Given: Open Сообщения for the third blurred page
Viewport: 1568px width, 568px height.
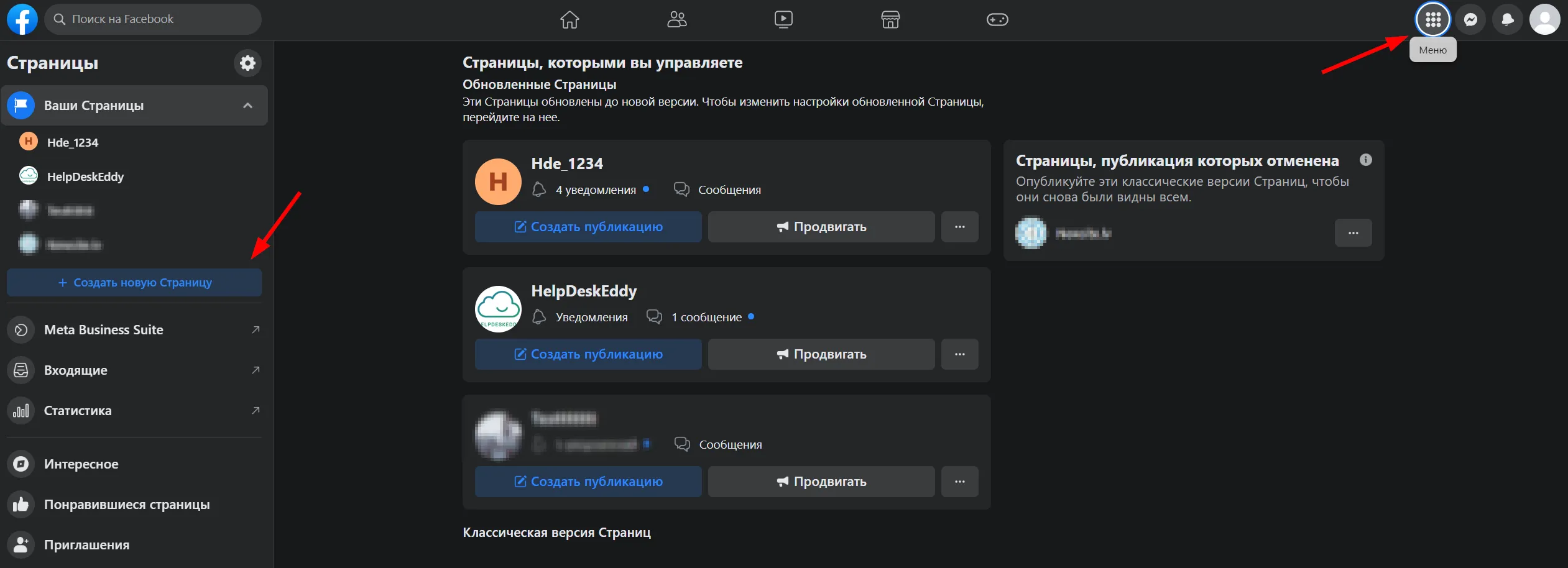Looking at the screenshot, I should [x=731, y=445].
